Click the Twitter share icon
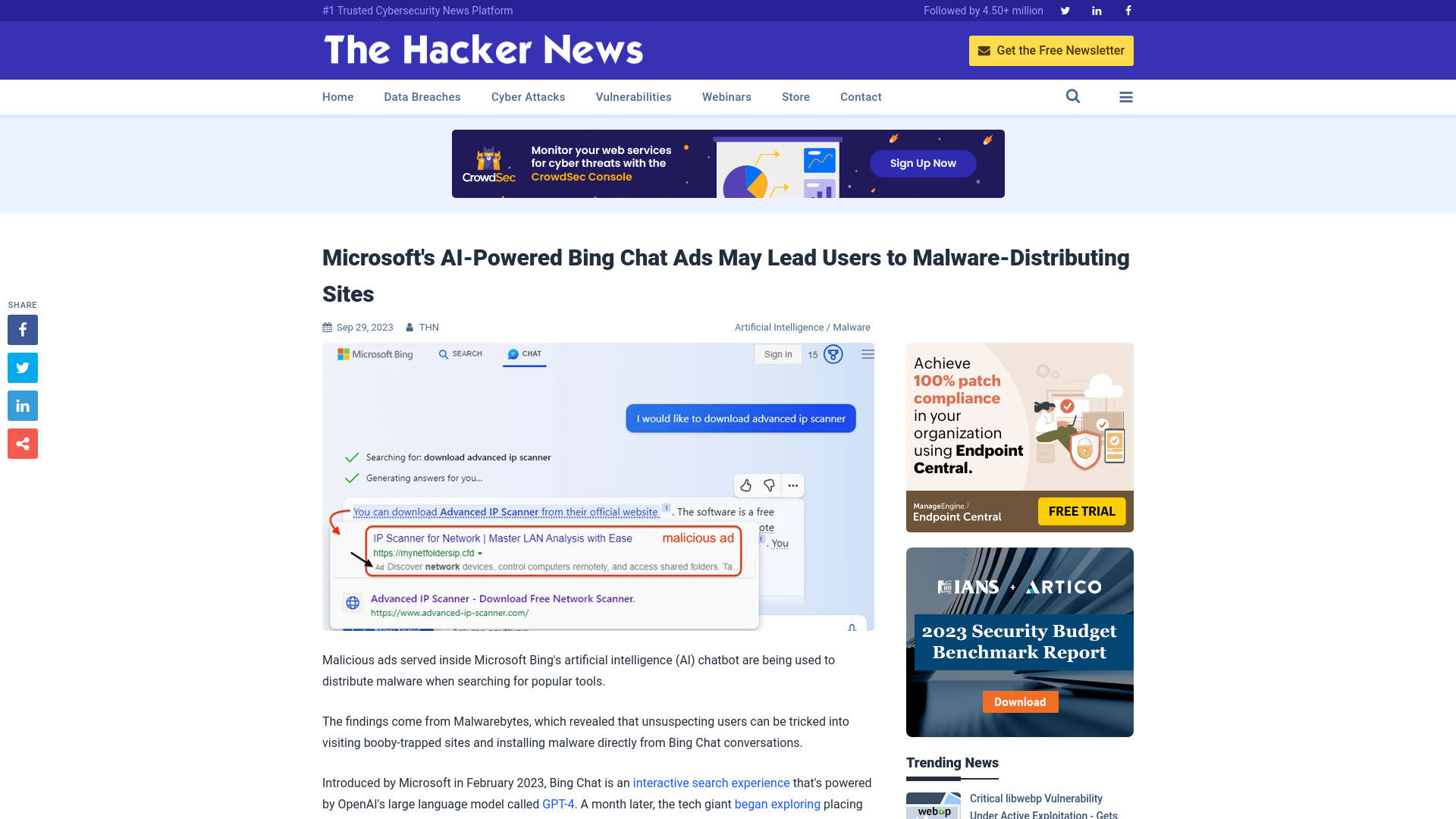This screenshot has height=819, width=1456. [22, 367]
